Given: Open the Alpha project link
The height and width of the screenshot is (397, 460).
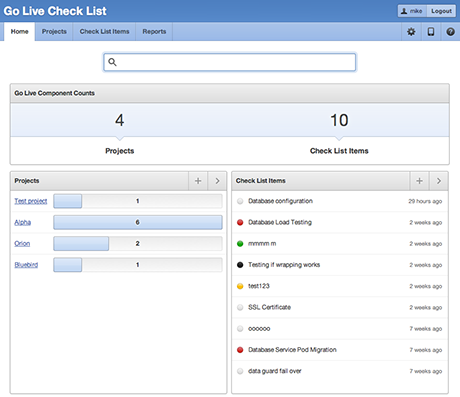Looking at the screenshot, I should [23, 222].
